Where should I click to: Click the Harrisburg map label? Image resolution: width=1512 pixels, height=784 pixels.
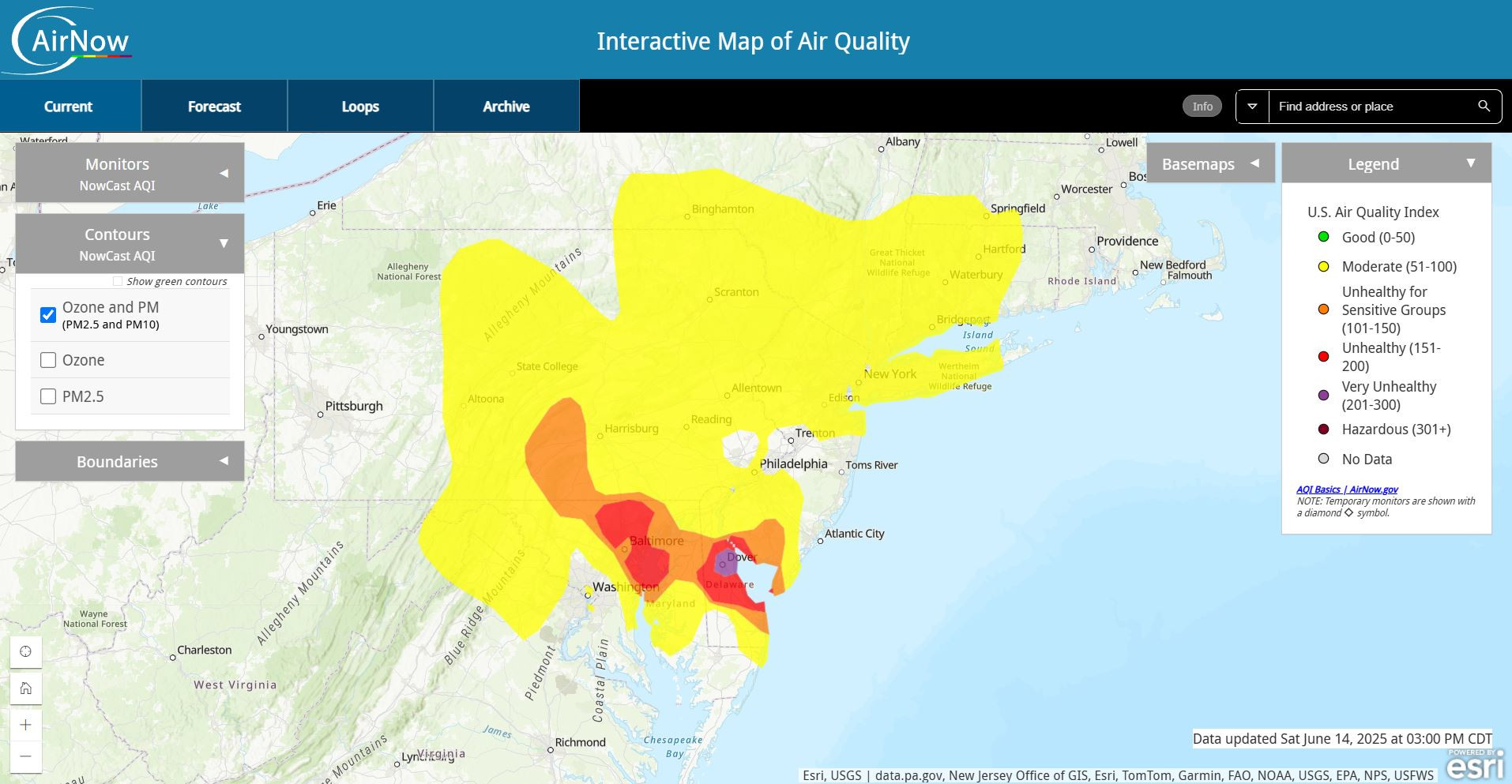pyautogui.click(x=631, y=428)
